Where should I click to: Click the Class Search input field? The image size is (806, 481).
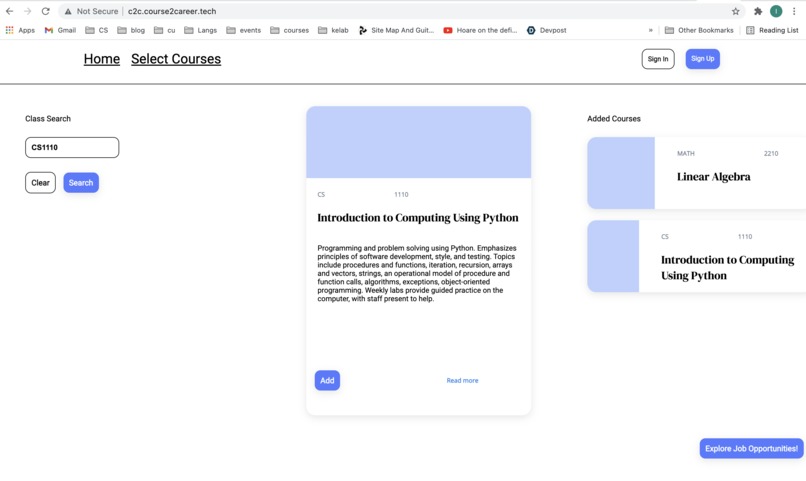point(72,147)
